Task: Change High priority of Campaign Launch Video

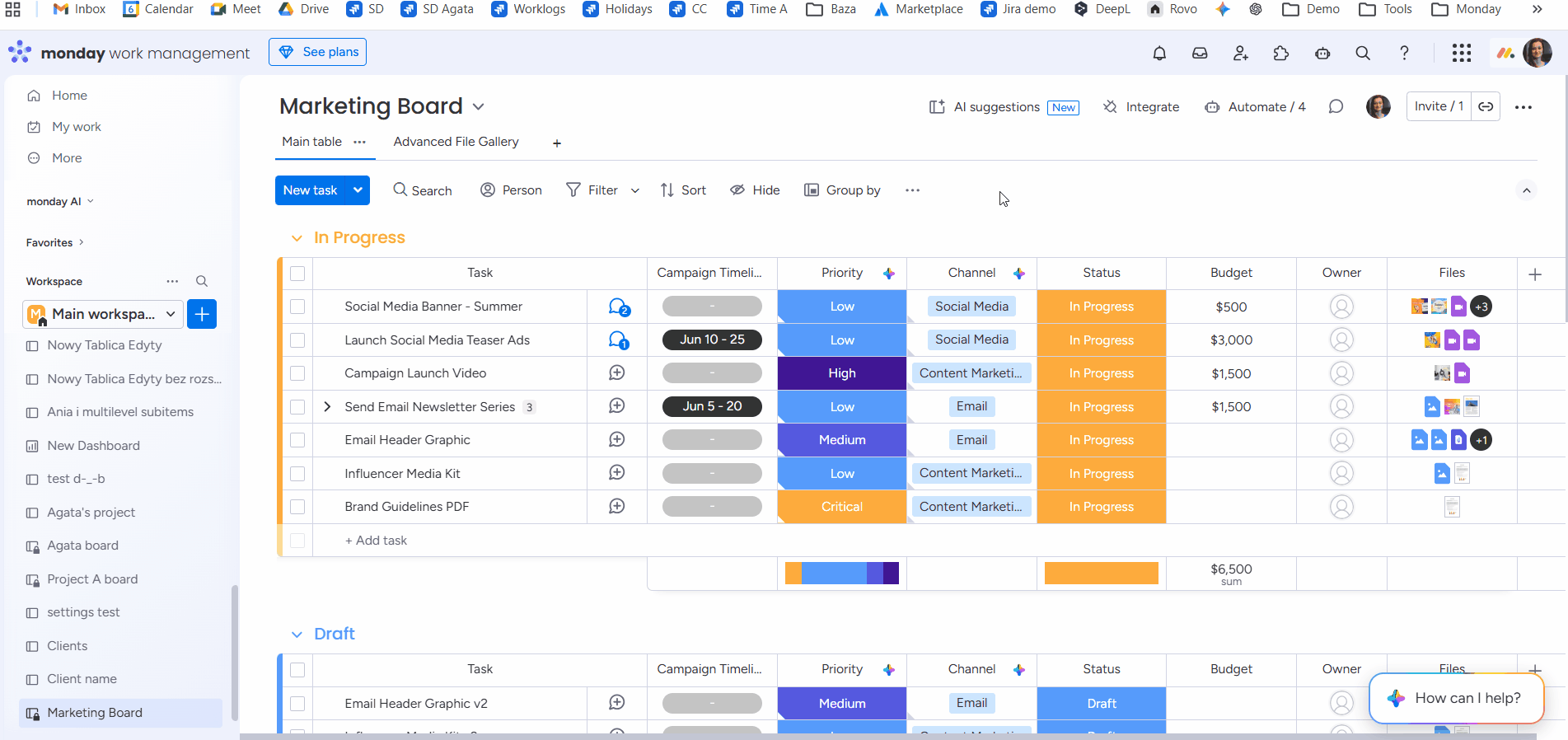Action: click(x=842, y=373)
